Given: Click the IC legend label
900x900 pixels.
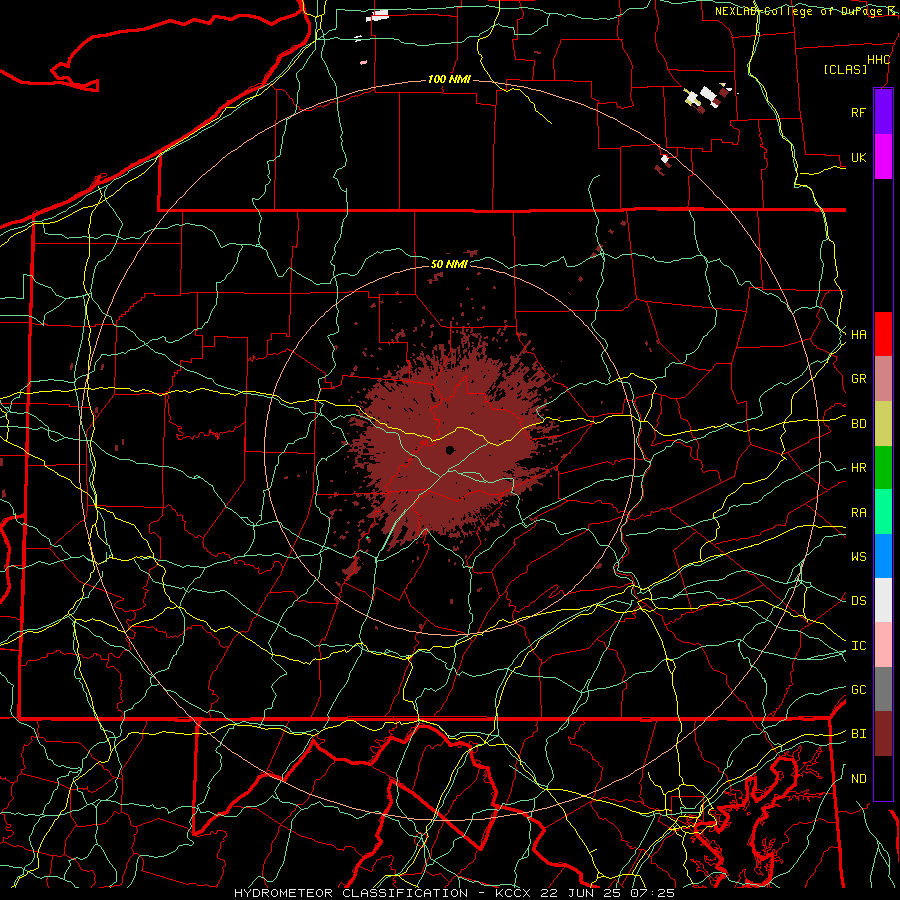Looking at the screenshot, I should [x=858, y=646].
